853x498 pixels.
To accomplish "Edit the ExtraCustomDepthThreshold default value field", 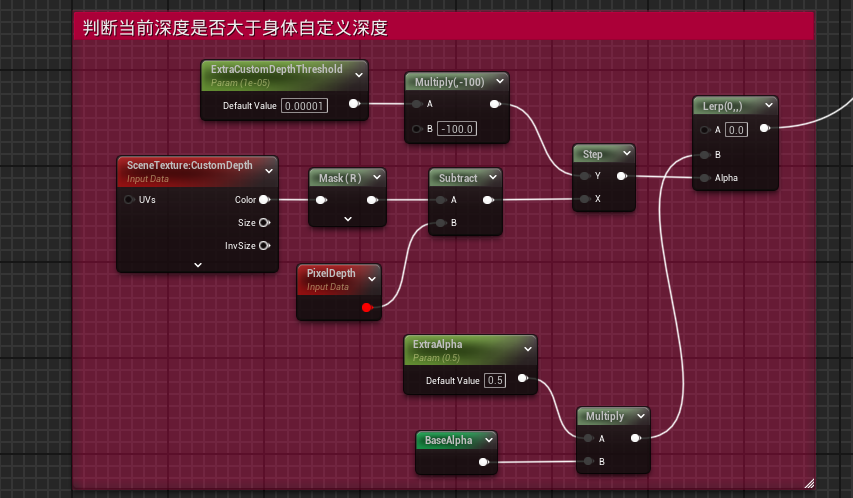I will [305, 105].
